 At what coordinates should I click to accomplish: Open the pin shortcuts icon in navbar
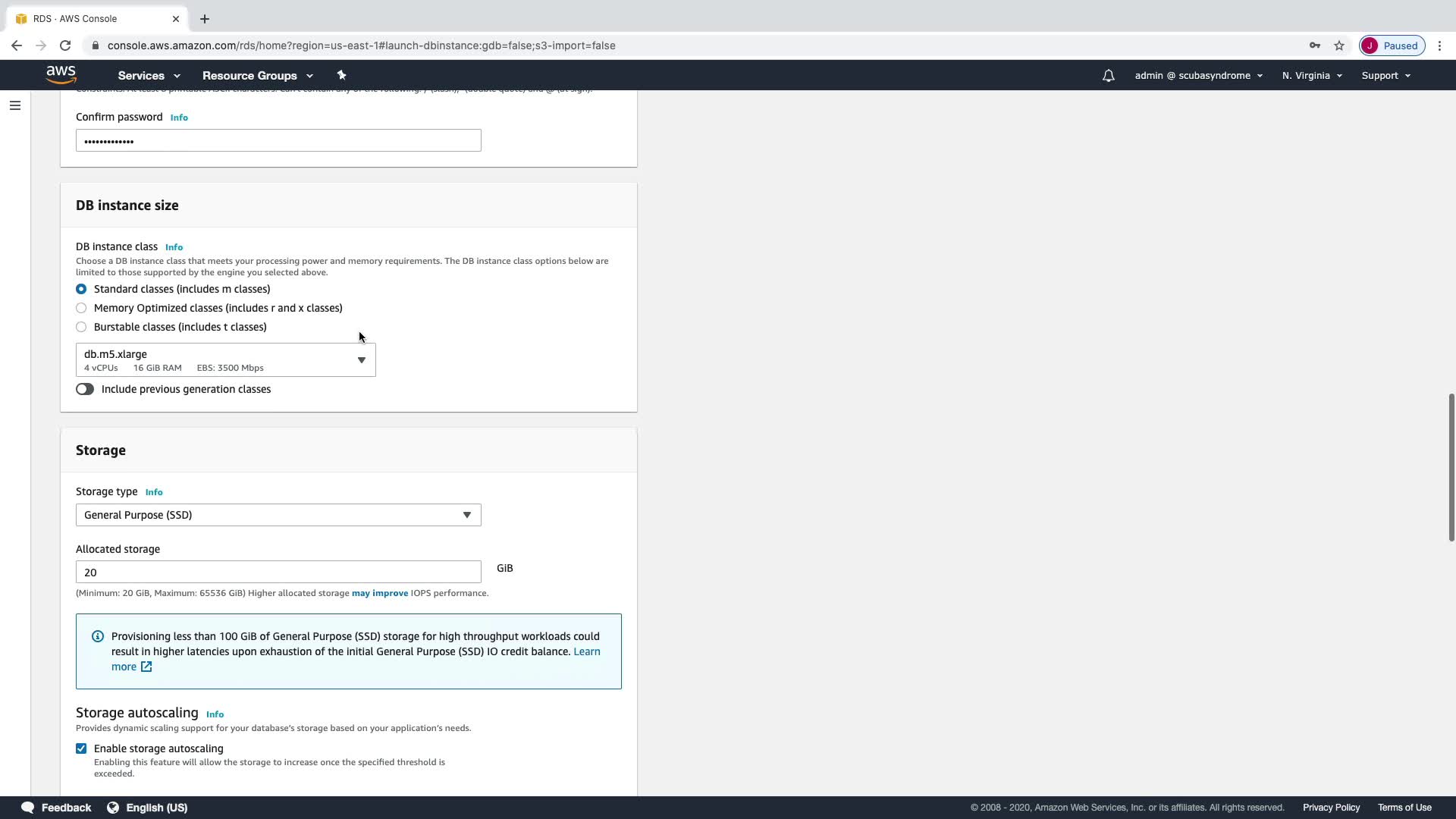341,75
